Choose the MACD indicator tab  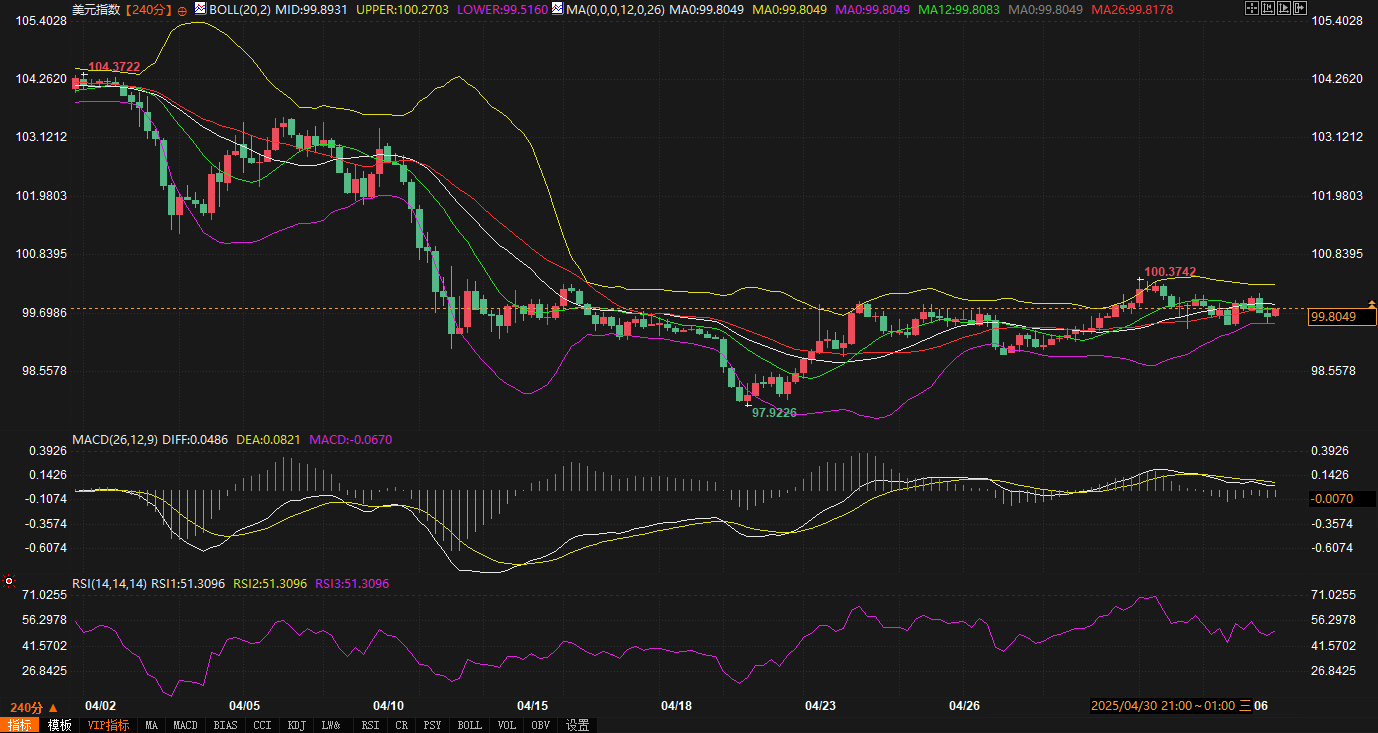185,725
